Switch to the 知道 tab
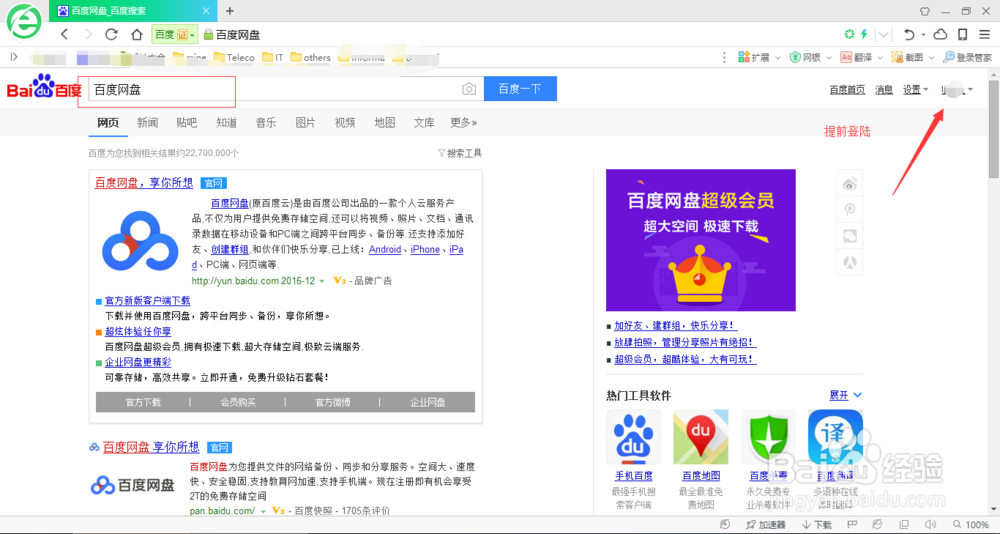Image resolution: width=1000 pixels, height=534 pixels. (x=226, y=122)
